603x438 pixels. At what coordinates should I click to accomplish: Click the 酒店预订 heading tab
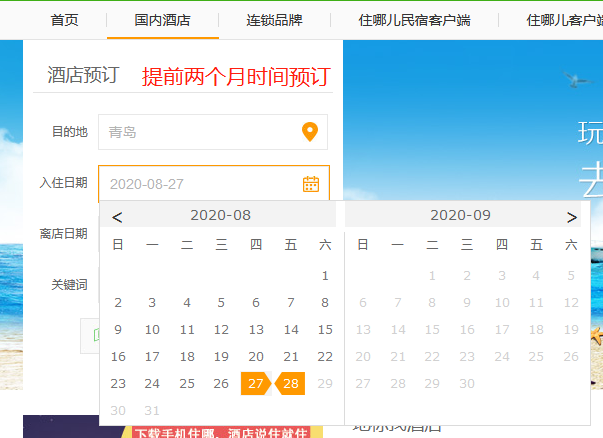tap(83, 75)
